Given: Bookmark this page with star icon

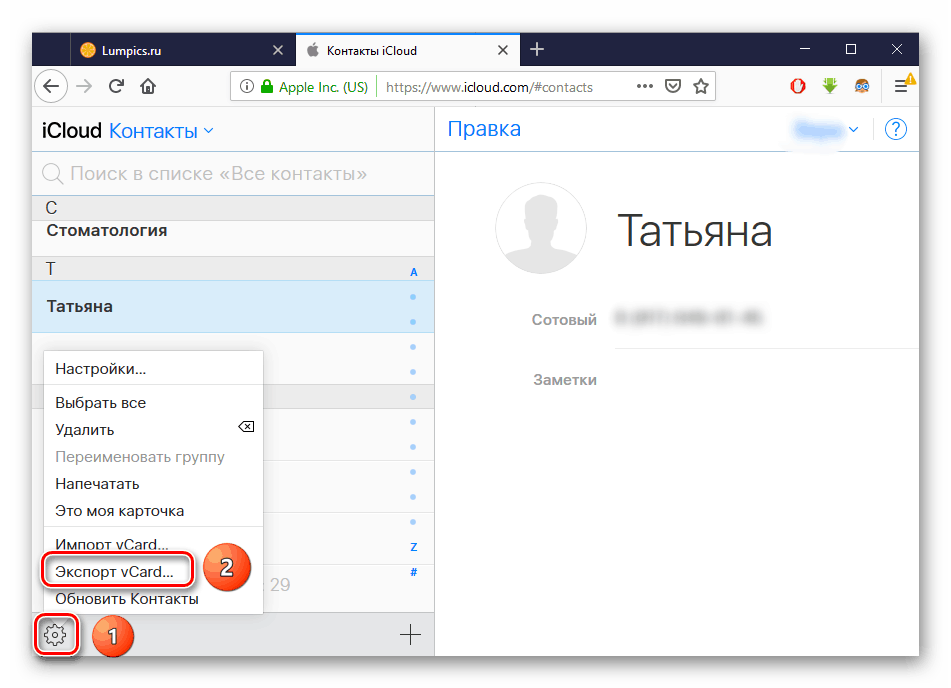Looking at the screenshot, I should 701,86.
